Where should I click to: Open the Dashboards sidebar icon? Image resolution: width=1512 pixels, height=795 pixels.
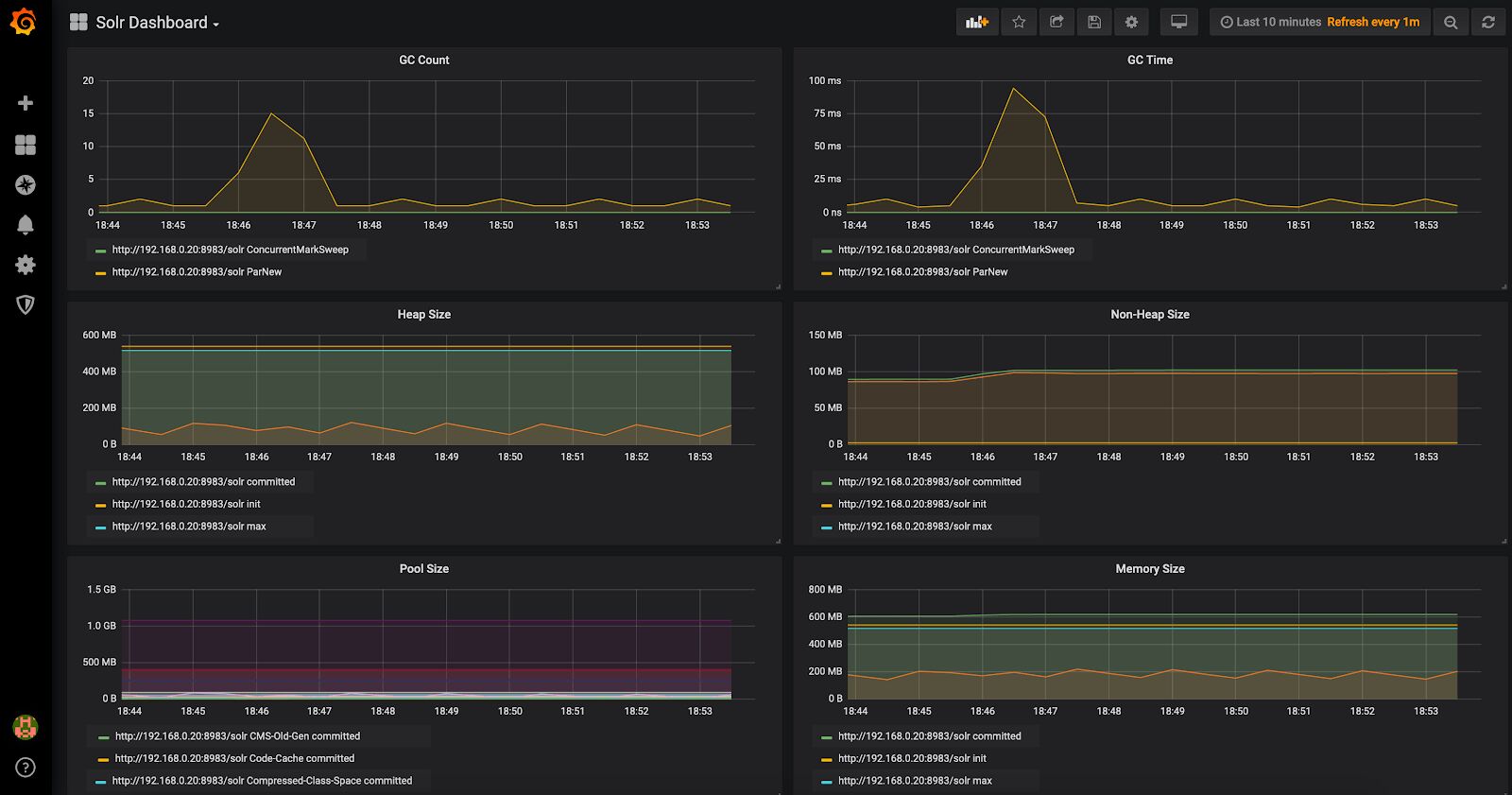tap(26, 145)
